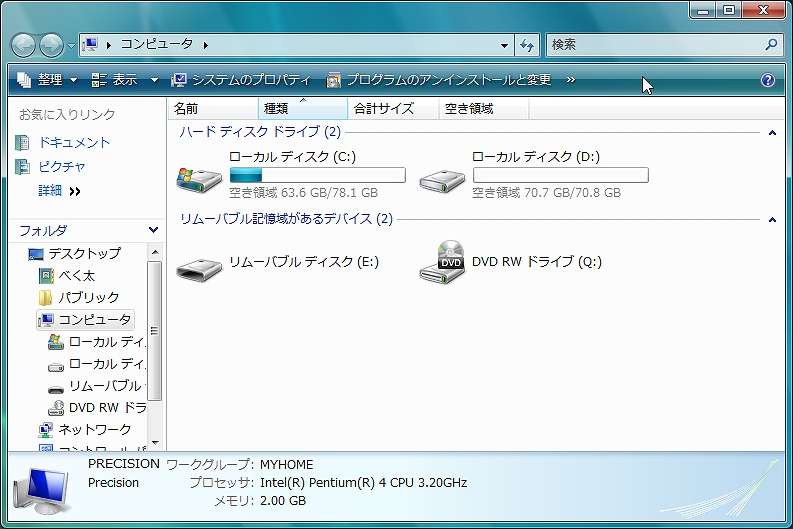Image resolution: width=793 pixels, height=529 pixels.
Task: Select the DVD RW Drive (Q:) icon
Action: [x=442, y=262]
